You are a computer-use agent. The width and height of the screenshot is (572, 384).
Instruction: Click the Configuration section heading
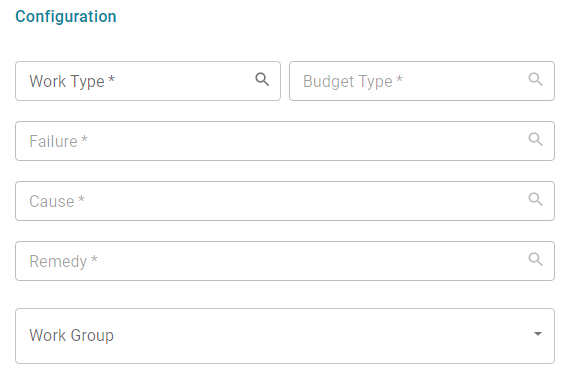point(66,17)
